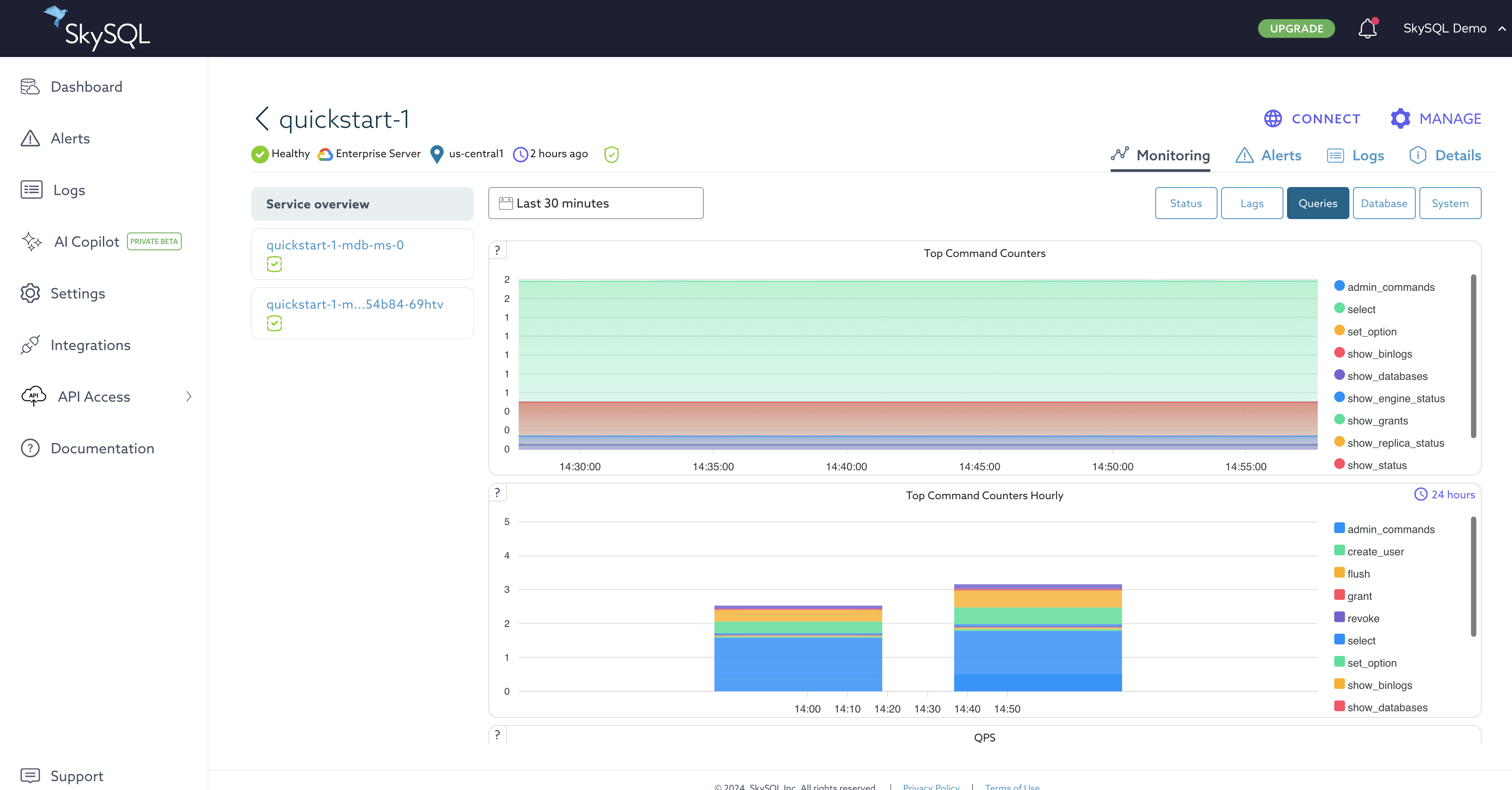Click the Logs list icon in sidebar

(31, 190)
